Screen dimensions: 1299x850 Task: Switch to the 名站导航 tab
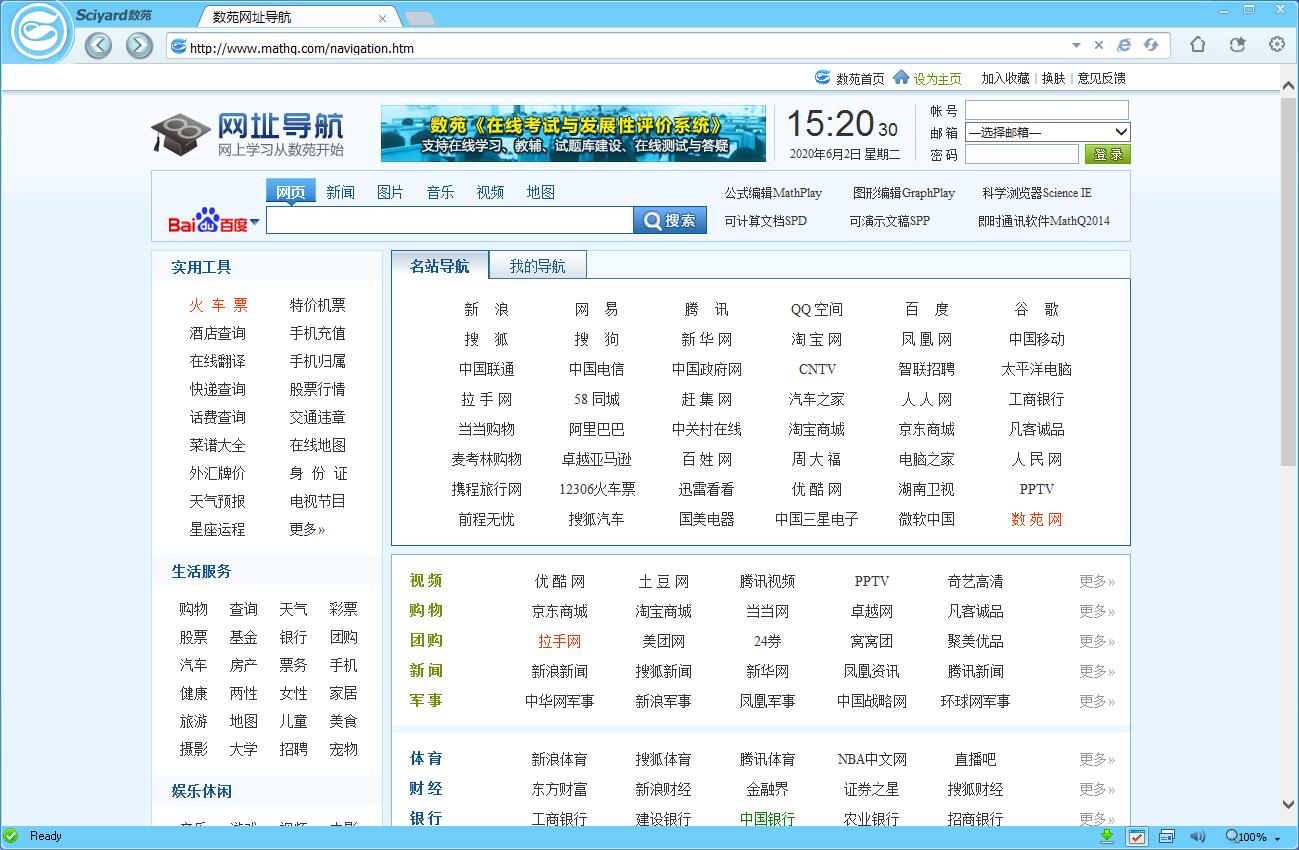pos(440,265)
